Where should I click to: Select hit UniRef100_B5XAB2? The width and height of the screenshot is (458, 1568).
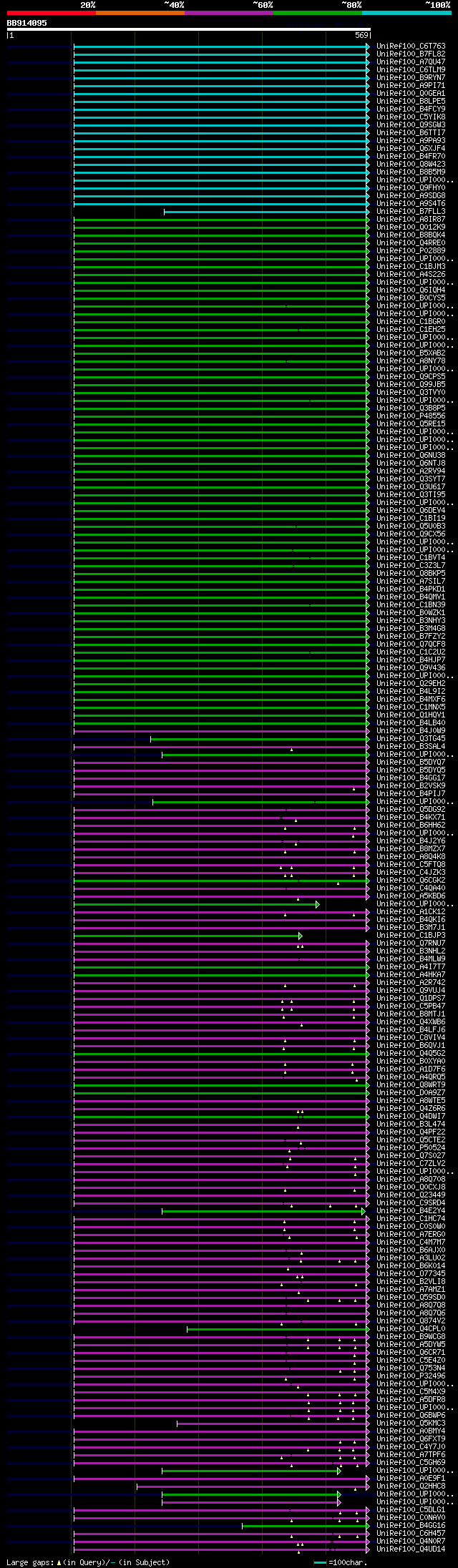coord(411,353)
